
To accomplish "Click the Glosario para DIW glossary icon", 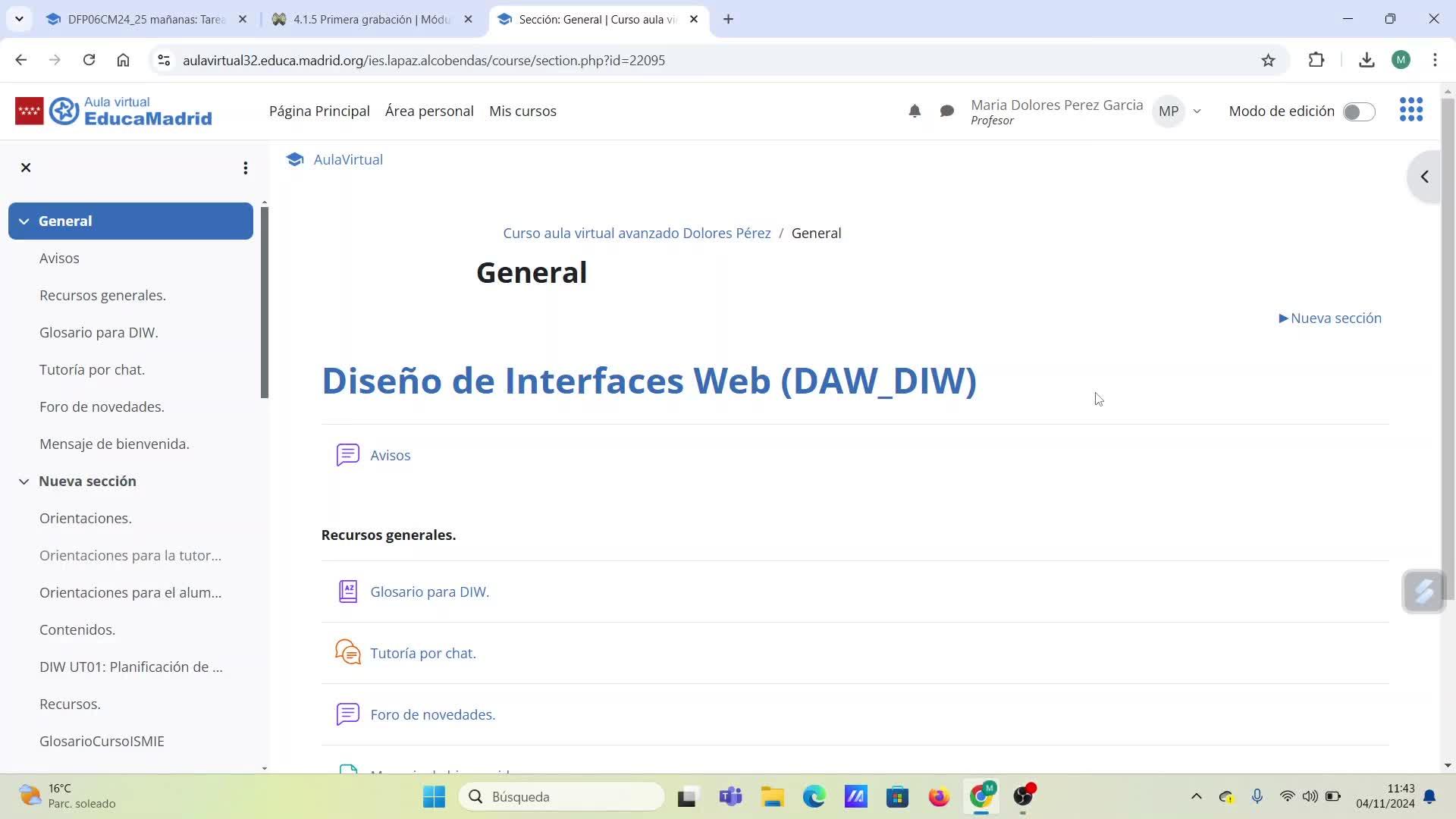I will (x=347, y=591).
